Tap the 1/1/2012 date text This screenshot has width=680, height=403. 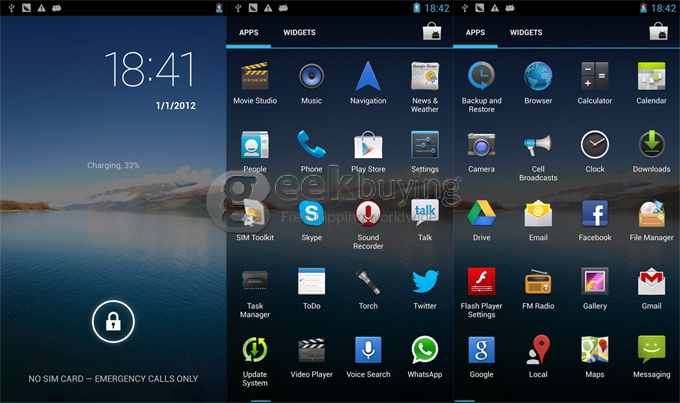pos(176,105)
